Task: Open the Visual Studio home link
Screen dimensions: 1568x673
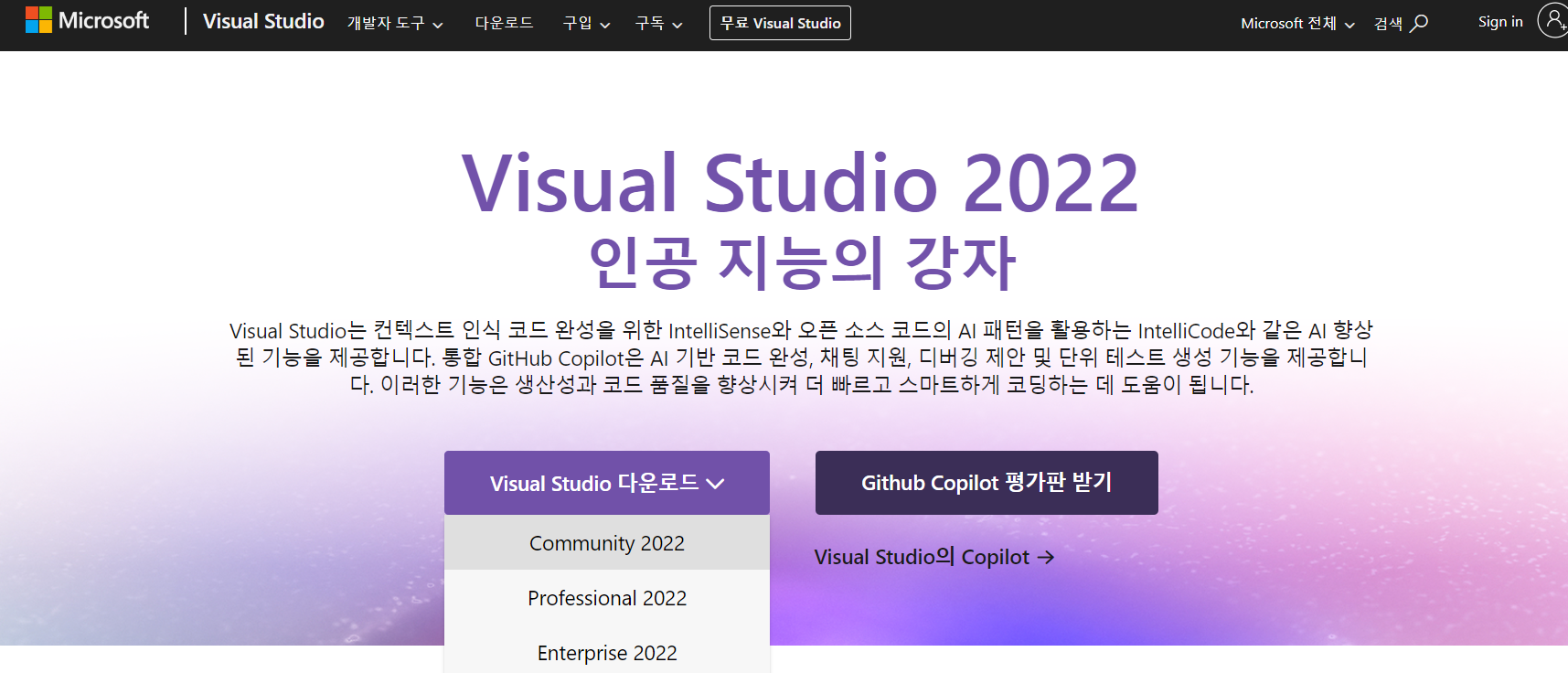Action: [x=263, y=21]
